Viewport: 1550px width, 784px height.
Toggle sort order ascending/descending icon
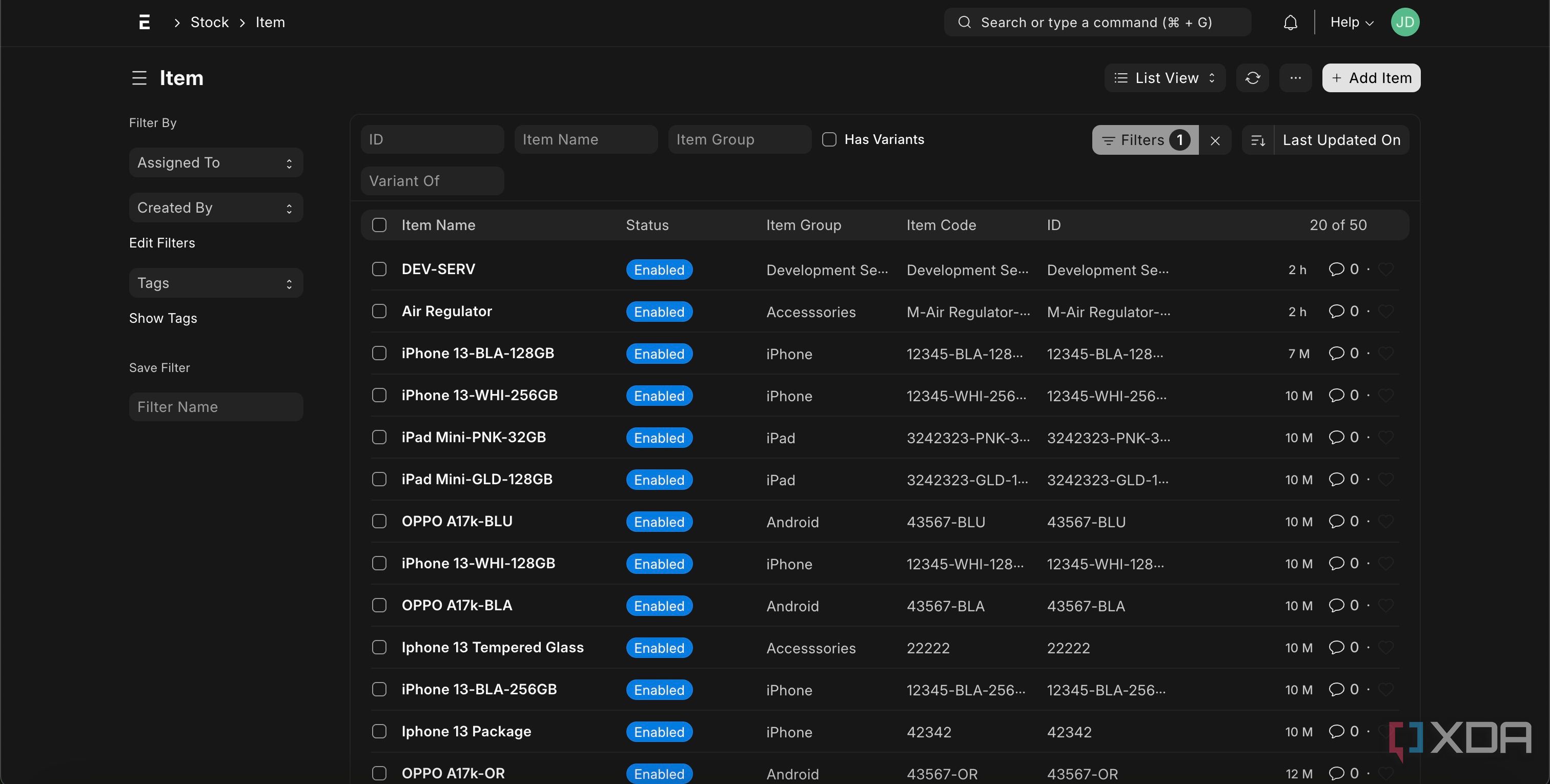coord(1257,140)
